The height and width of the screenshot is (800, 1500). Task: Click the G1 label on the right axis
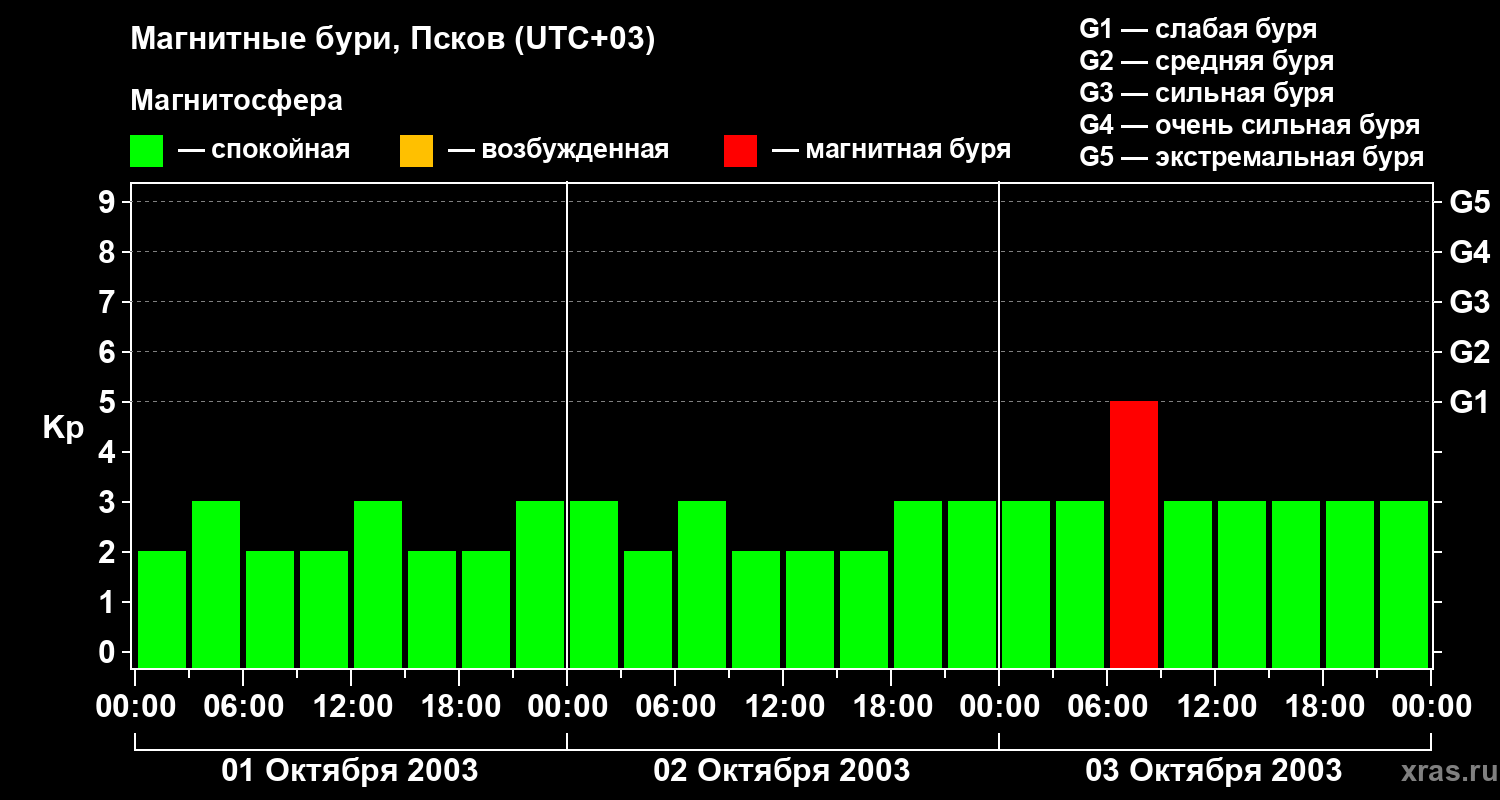coord(1470,402)
